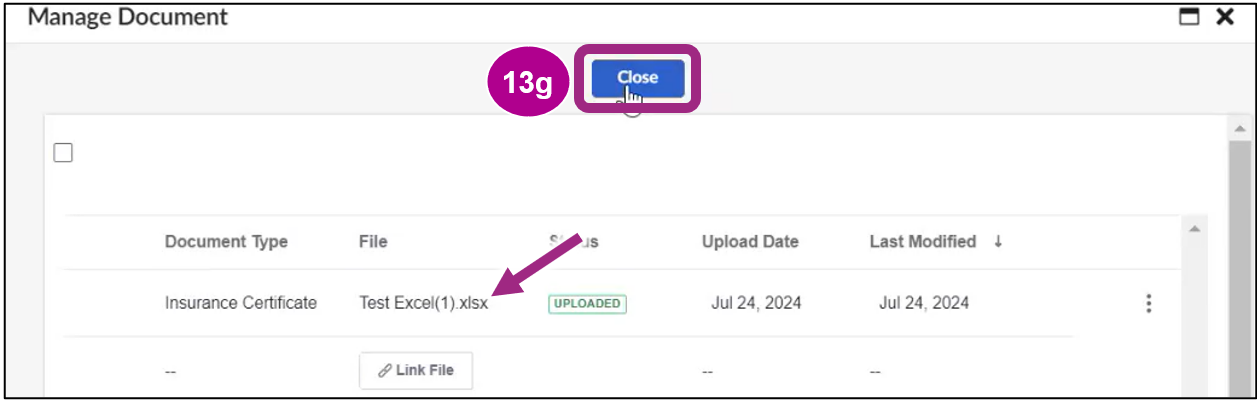Tick the select-all checkbox above the table
Image resolution: width=1257 pixels, height=400 pixels.
[63, 153]
